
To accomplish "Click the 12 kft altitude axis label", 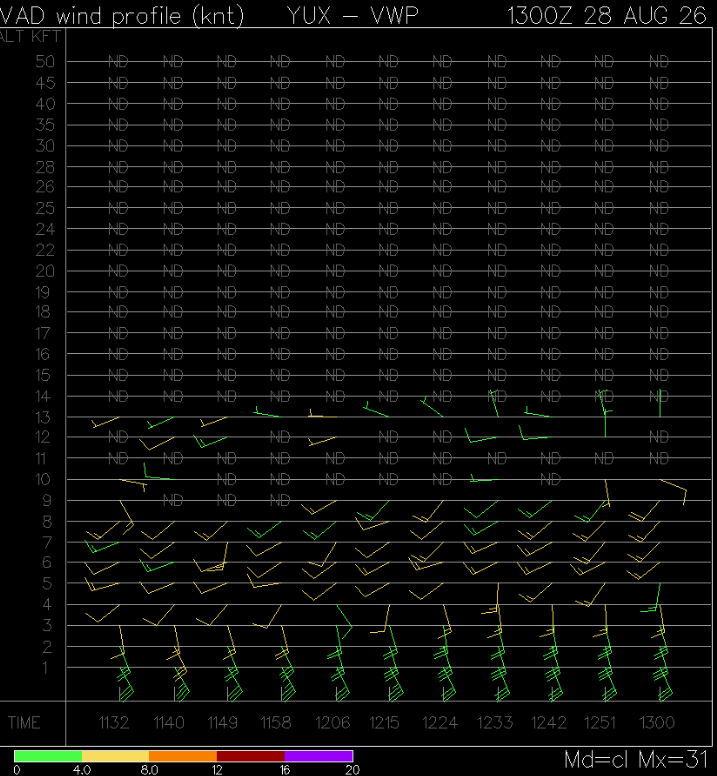I will tap(43, 437).
